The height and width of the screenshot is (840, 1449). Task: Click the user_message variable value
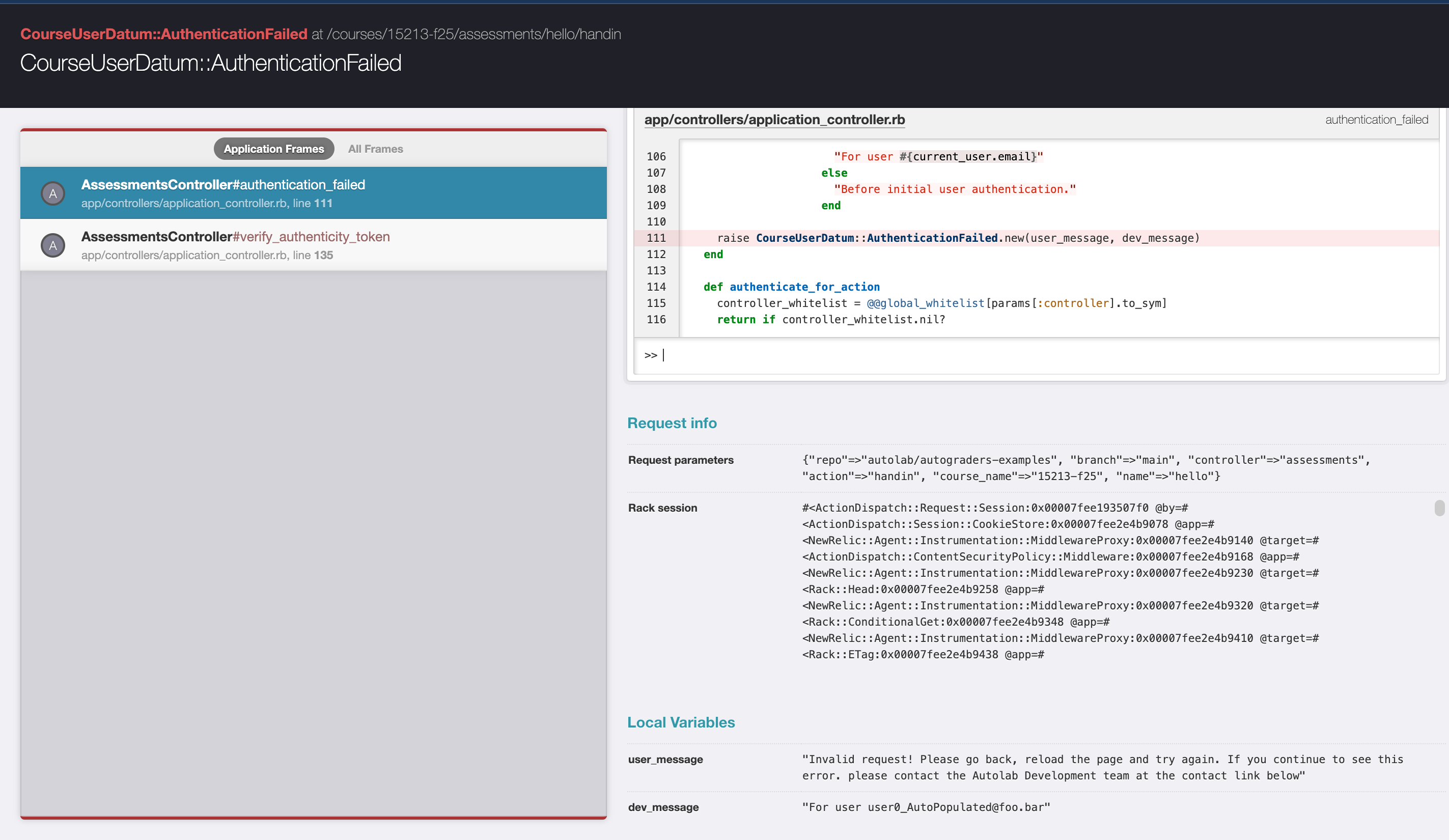point(1102,767)
